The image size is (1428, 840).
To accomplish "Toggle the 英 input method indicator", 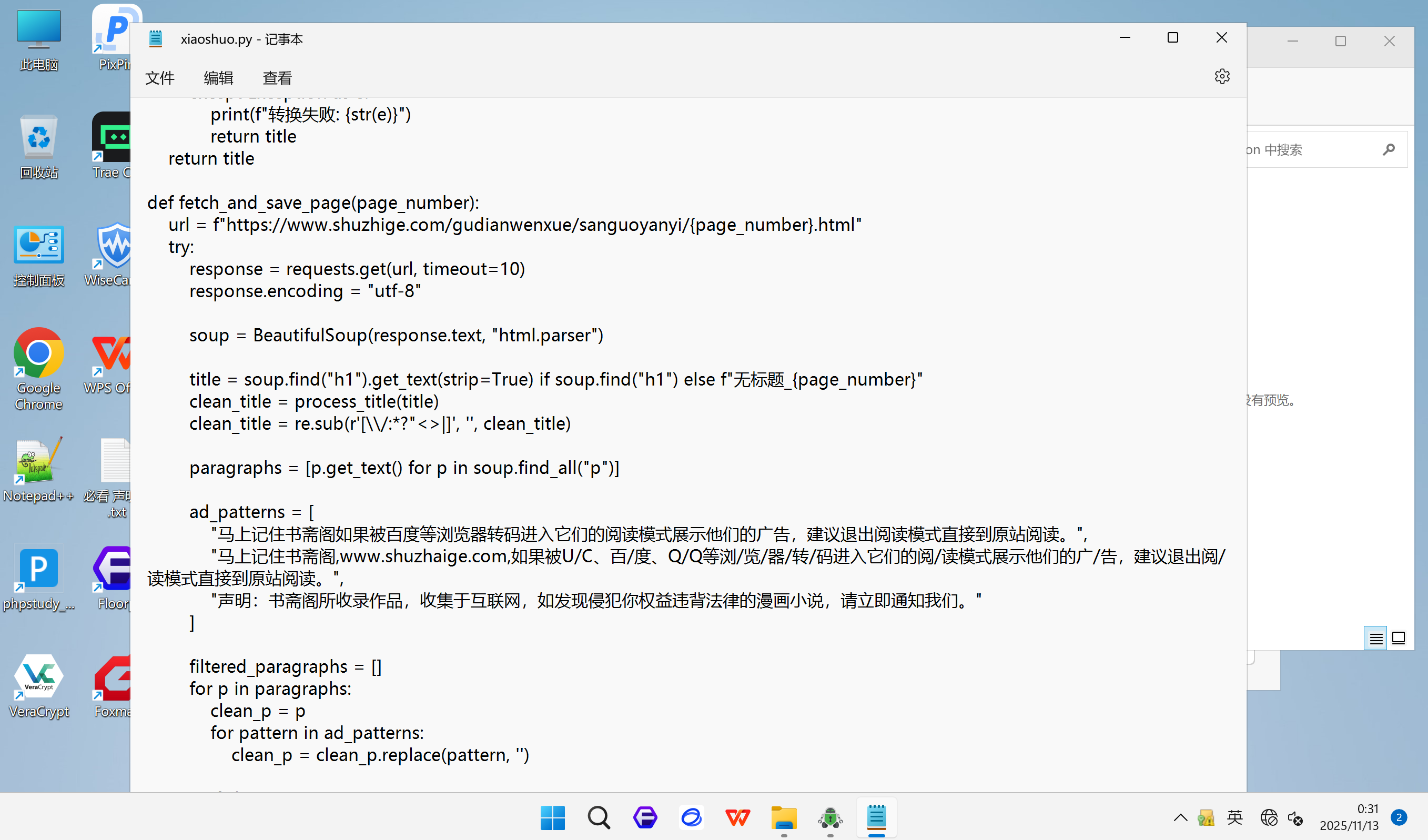I will [x=1234, y=817].
